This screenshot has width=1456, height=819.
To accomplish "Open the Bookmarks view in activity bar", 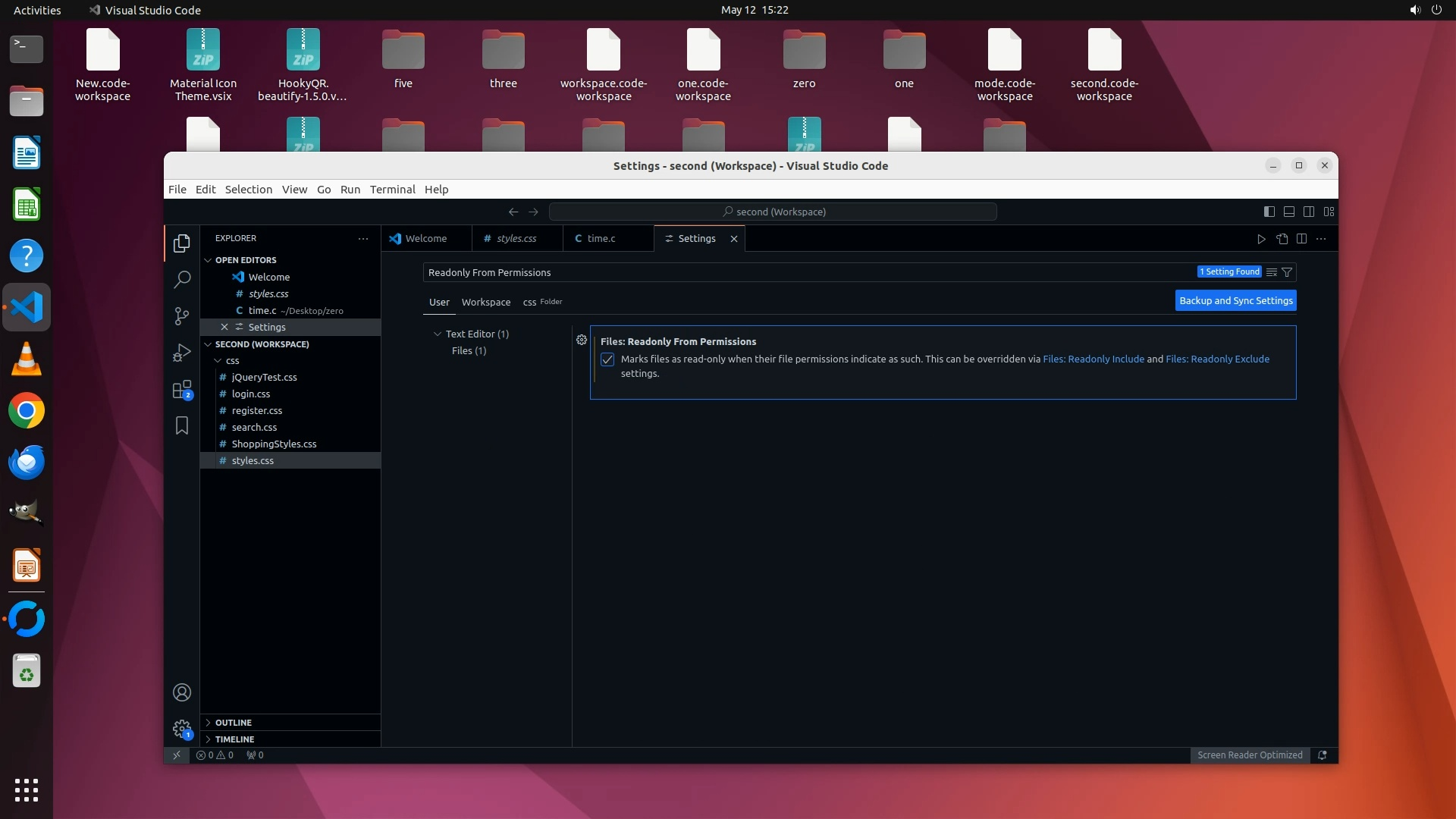I will point(182,426).
